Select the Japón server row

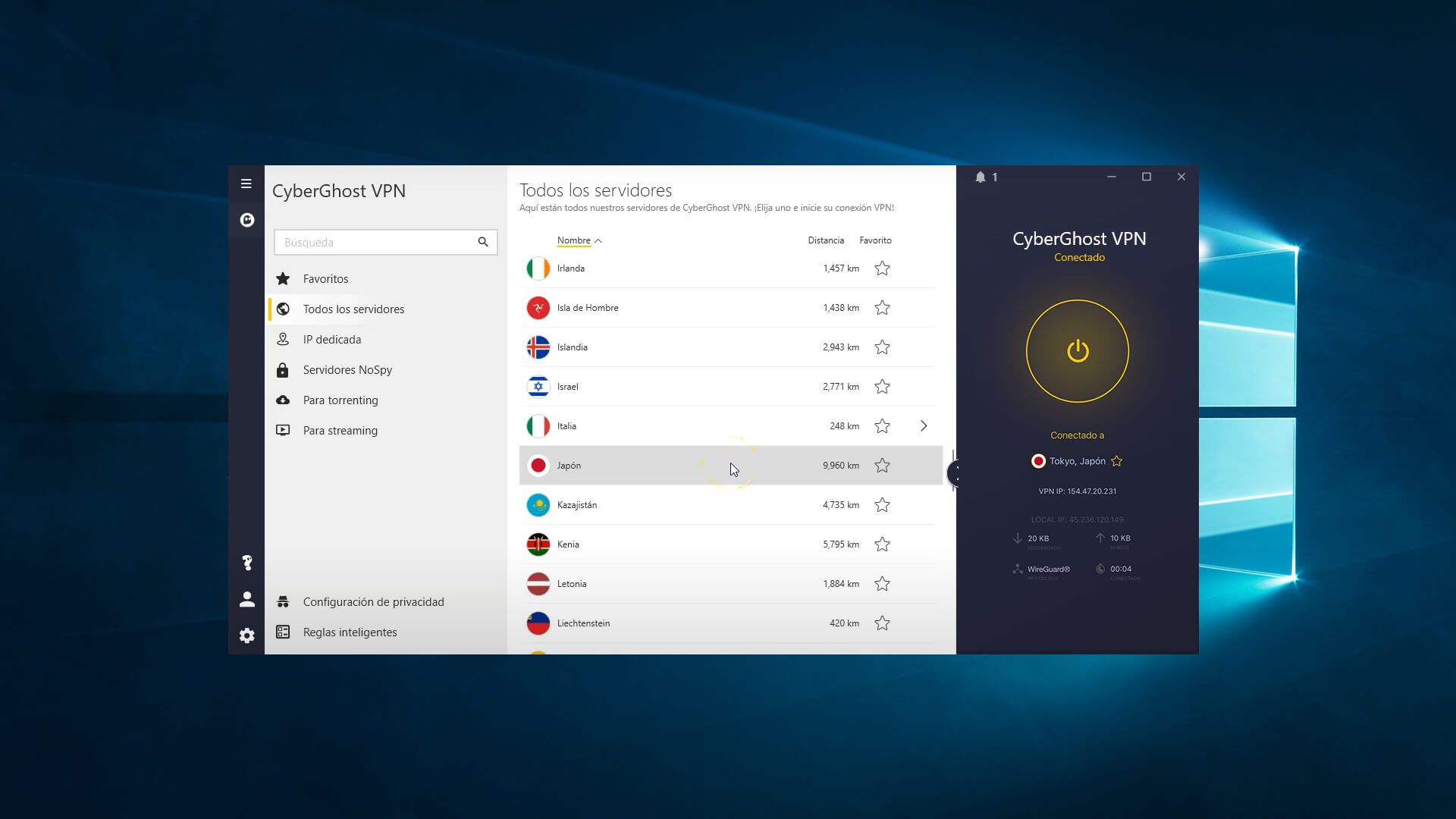coord(731,466)
